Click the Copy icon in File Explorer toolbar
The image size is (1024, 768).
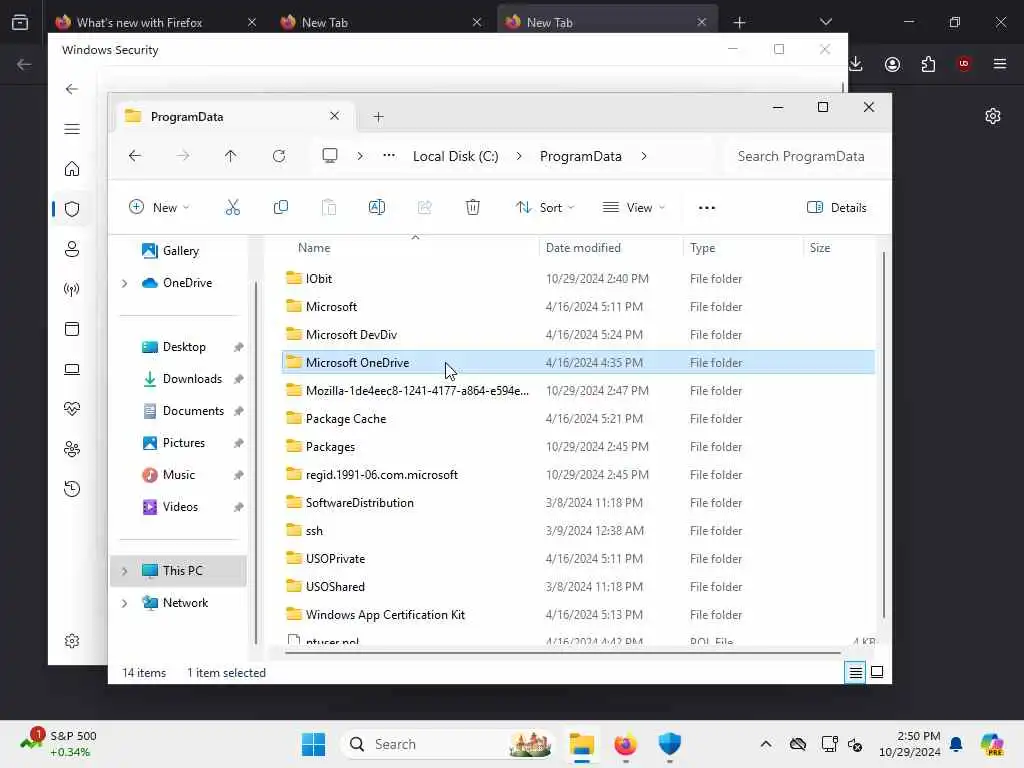tap(281, 208)
